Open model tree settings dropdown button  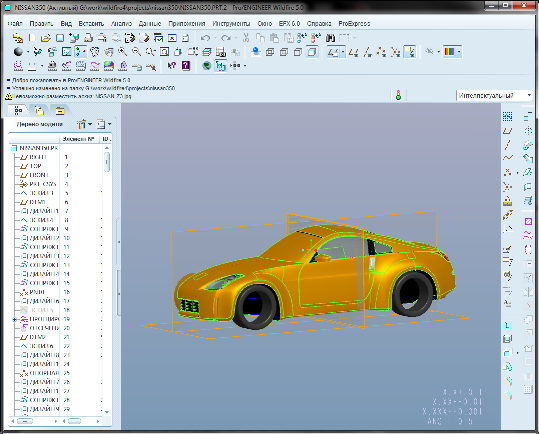click(84, 124)
